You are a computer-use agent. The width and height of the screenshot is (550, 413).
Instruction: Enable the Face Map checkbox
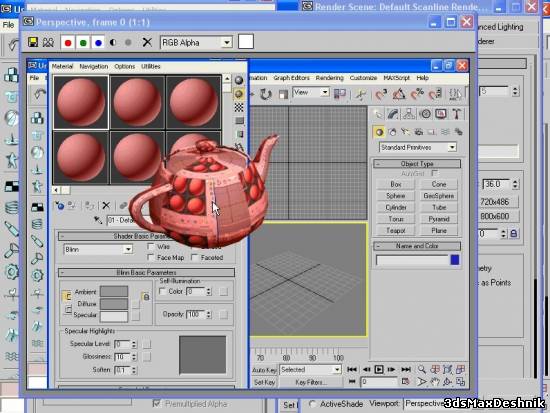(150, 258)
